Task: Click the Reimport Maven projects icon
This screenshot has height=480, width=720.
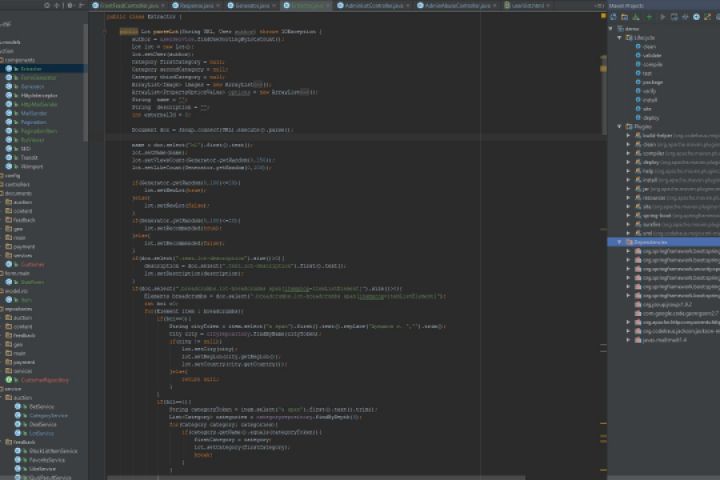Action: tap(613, 17)
